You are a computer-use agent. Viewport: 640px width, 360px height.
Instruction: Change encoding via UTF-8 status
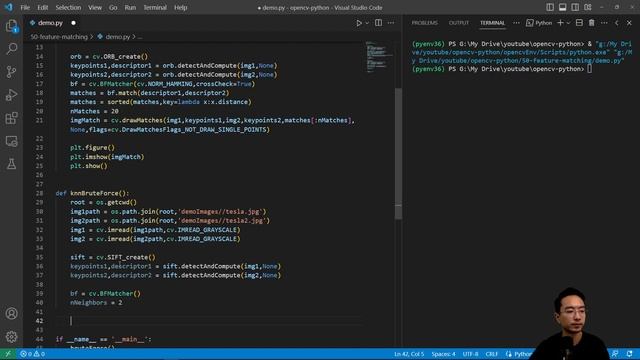470,354
